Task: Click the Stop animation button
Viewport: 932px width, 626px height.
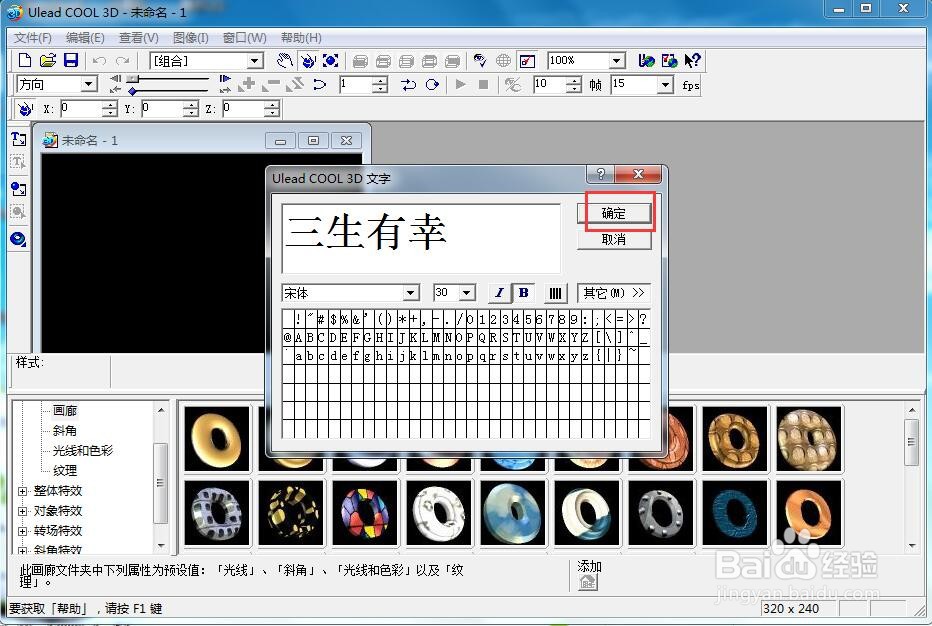Action: 483,84
